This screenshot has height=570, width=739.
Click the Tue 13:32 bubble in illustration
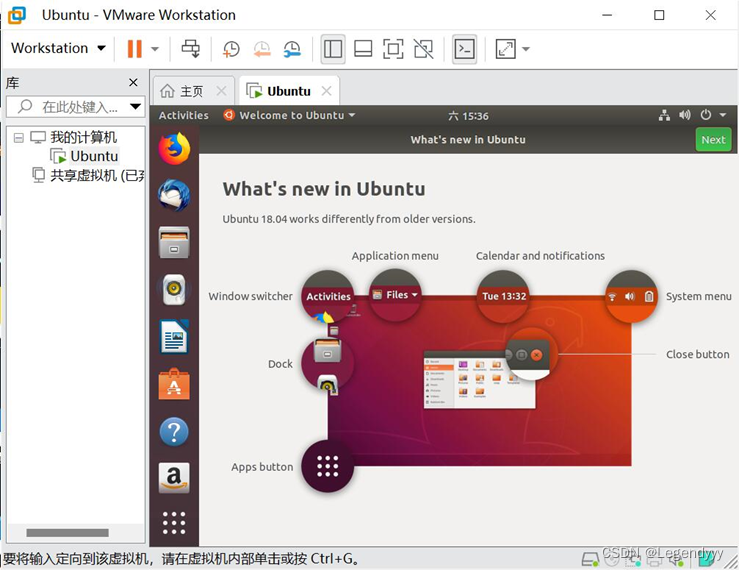[x=503, y=296]
